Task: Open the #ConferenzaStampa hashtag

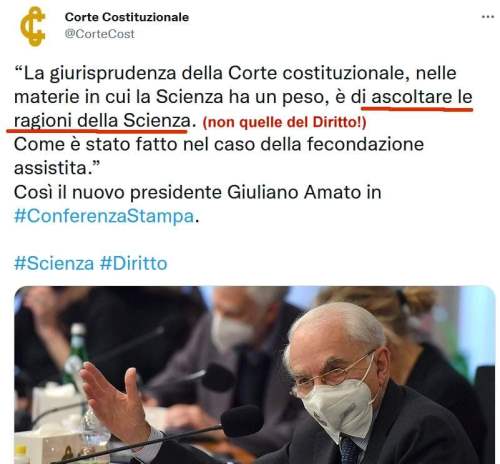Action: [x=104, y=216]
